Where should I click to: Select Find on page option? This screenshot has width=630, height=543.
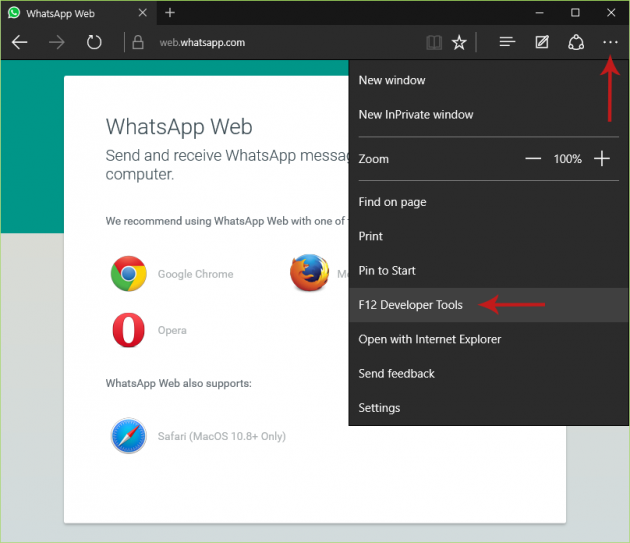click(x=393, y=202)
